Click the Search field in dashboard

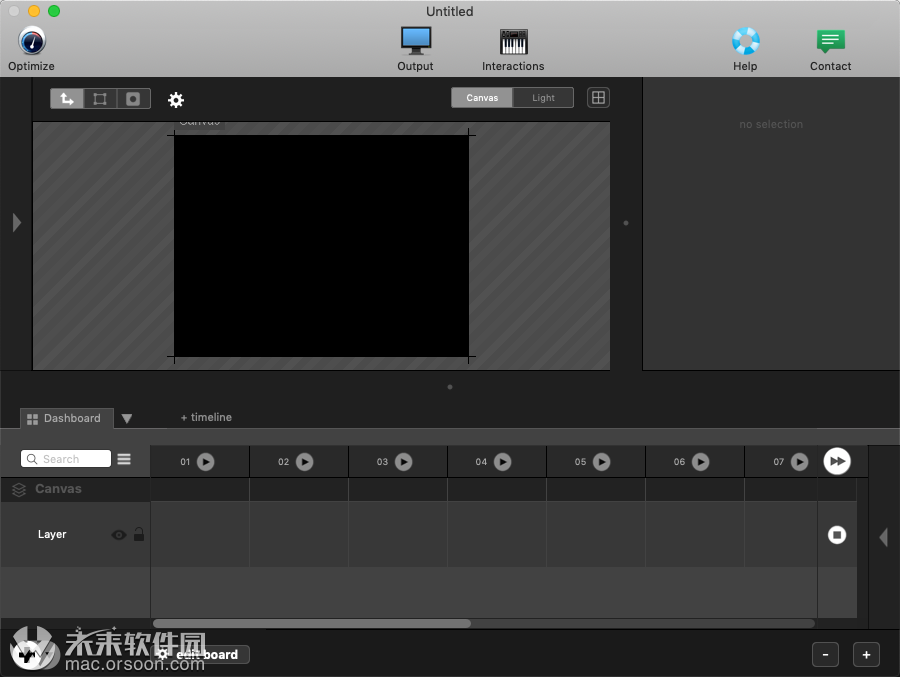[x=66, y=459]
